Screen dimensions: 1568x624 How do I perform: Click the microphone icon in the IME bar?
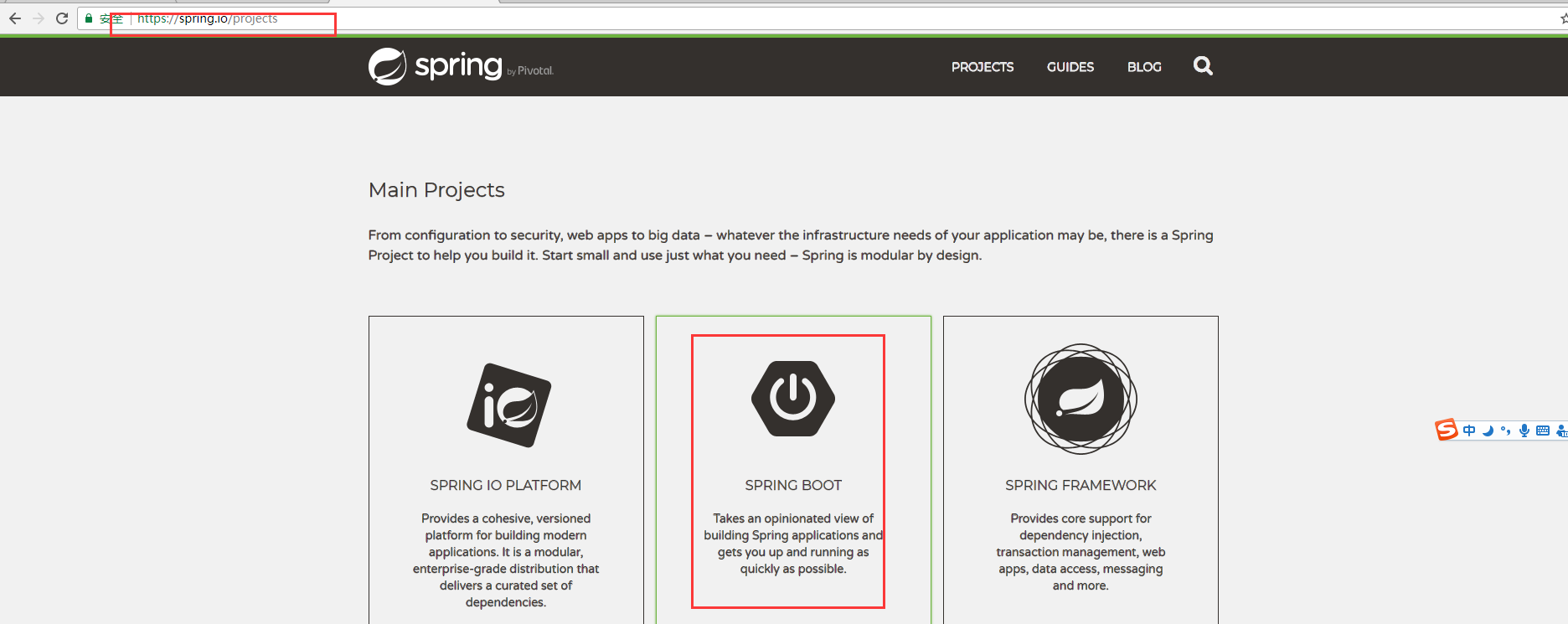1524,431
